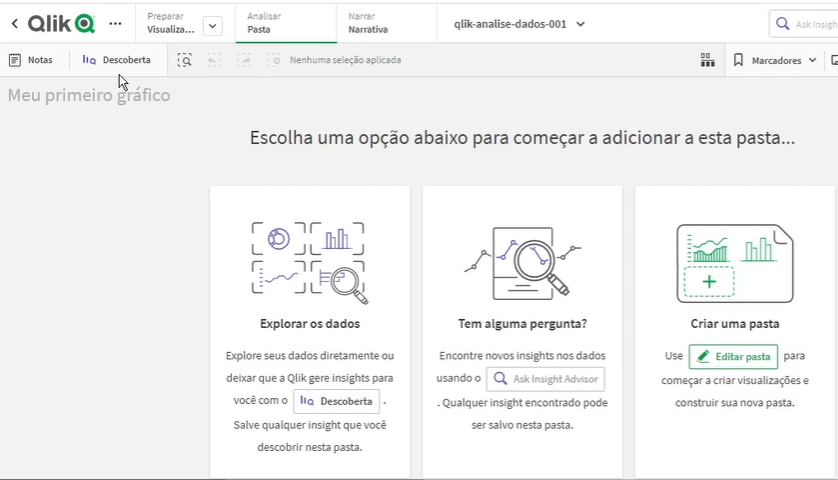Image resolution: width=838 pixels, height=480 pixels.
Task: Click the Ask Insight search field at top
Action: pos(803,24)
